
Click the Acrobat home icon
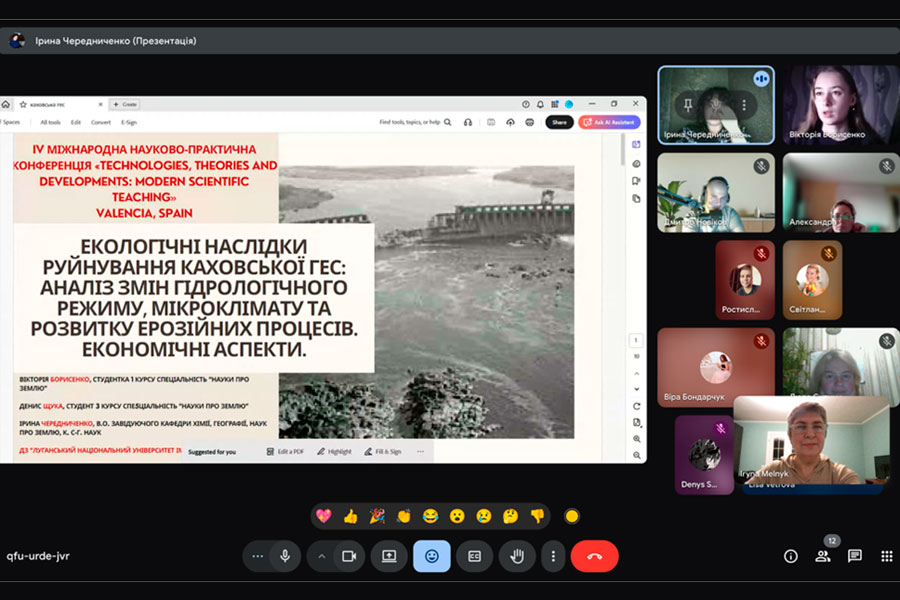6,104
